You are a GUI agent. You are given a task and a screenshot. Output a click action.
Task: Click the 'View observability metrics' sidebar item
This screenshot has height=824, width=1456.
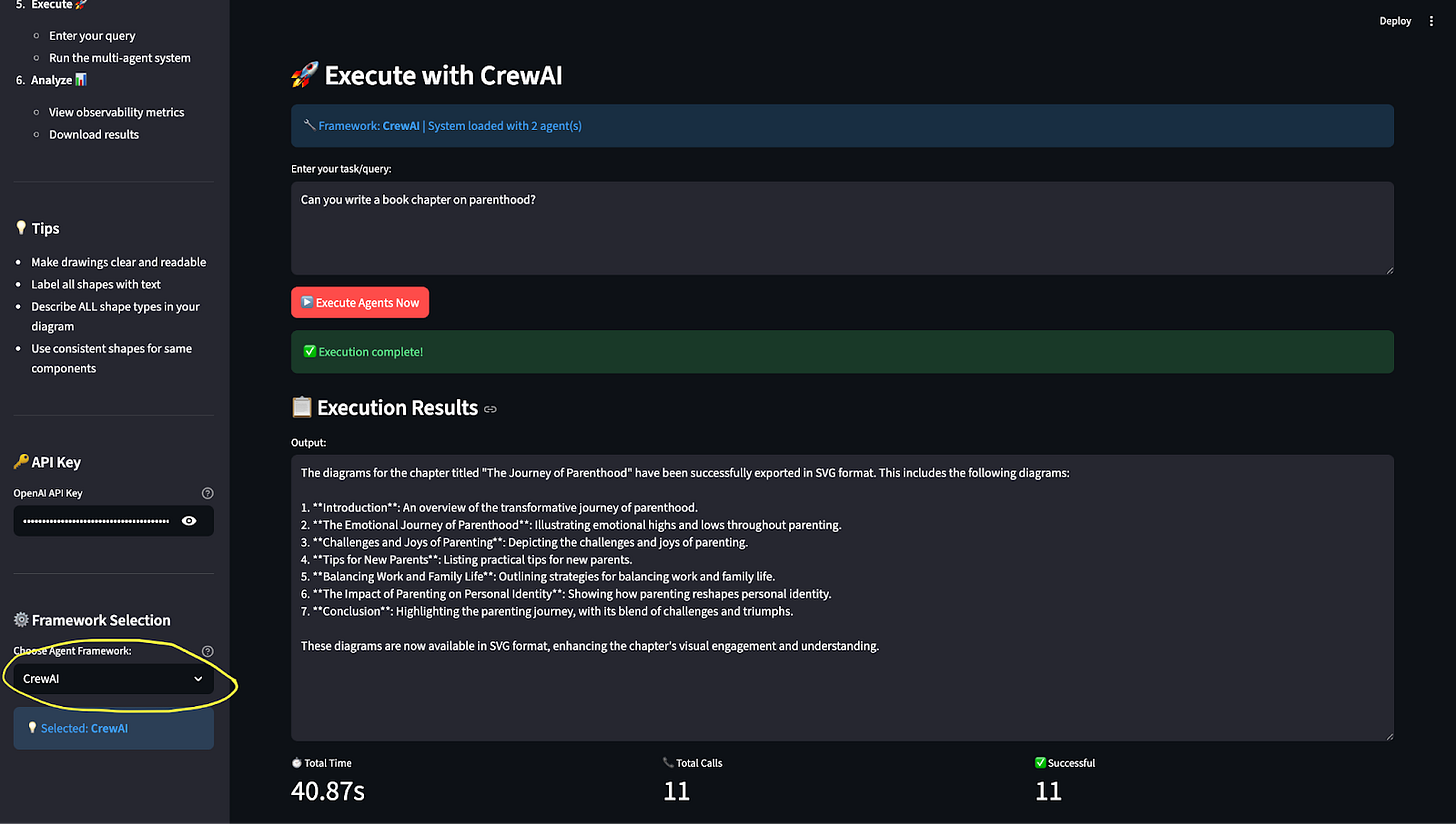[x=116, y=112]
